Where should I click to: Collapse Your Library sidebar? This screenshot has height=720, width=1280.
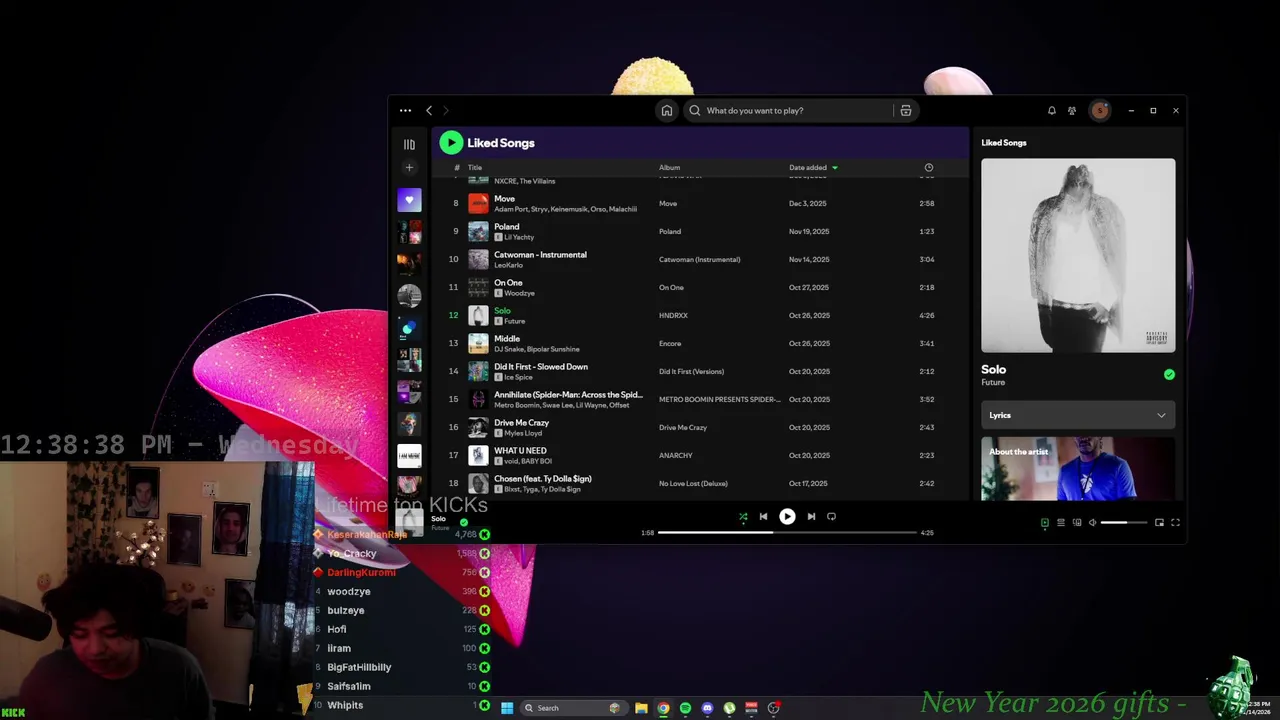pyautogui.click(x=409, y=144)
